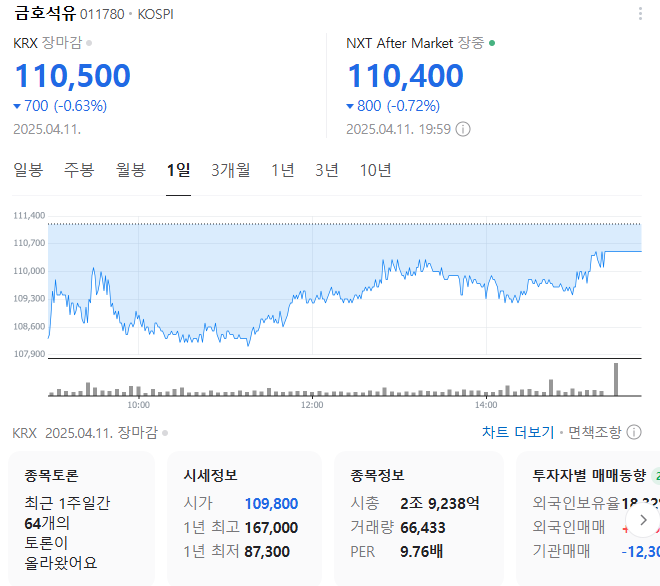The height and width of the screenshot is (586, 660).
Task: Select the KRX 장마감 status label
Action: [x=48, y=43]
